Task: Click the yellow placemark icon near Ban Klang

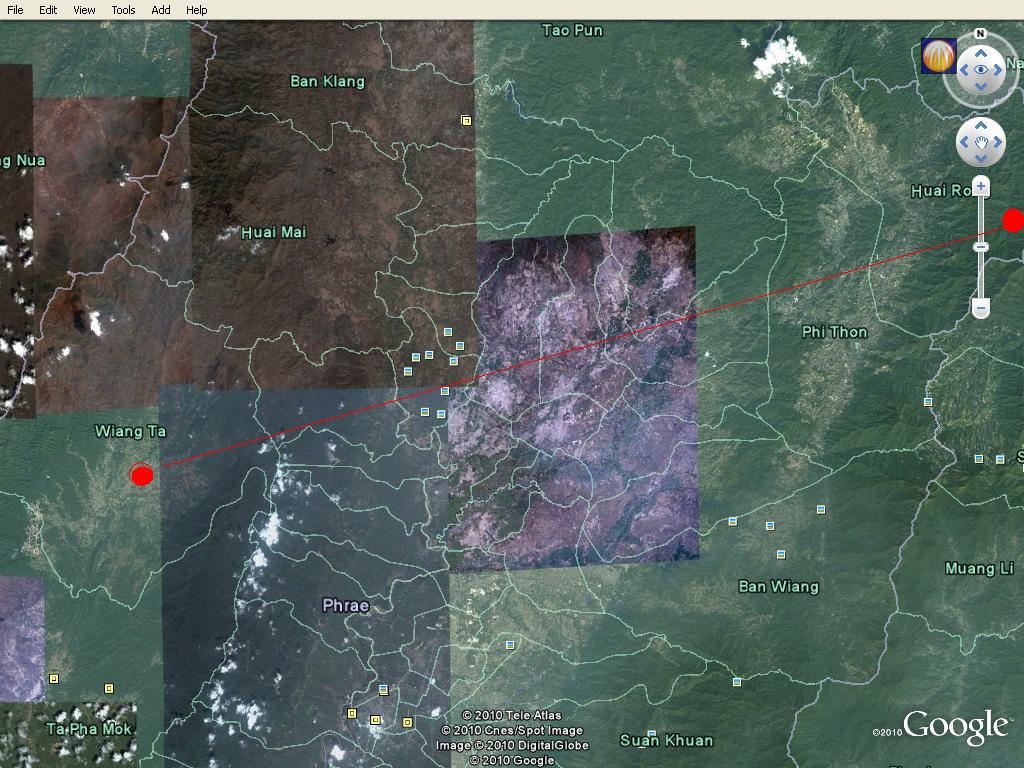Action: point(466,121)
